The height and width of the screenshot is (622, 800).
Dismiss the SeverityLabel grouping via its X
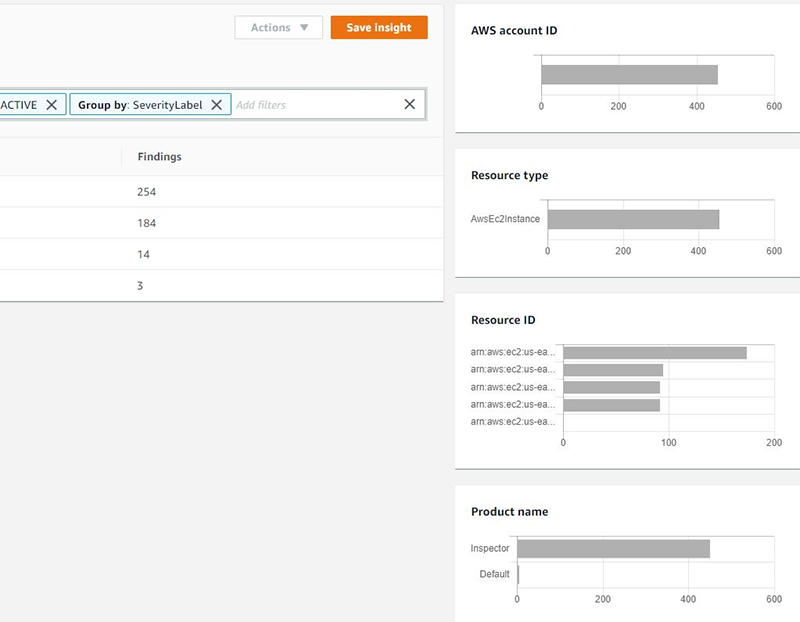tap(217, 104)
